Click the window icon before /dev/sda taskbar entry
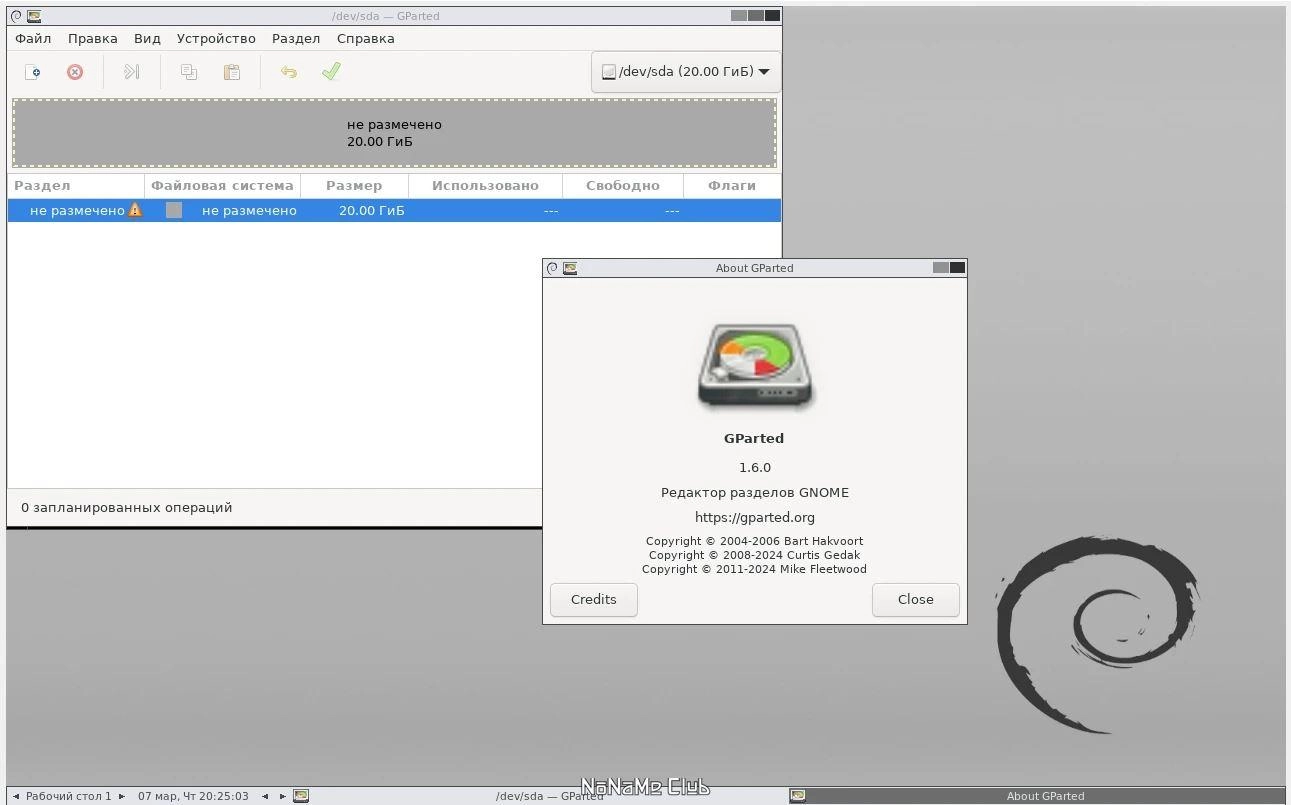 [x=301, y=796]
